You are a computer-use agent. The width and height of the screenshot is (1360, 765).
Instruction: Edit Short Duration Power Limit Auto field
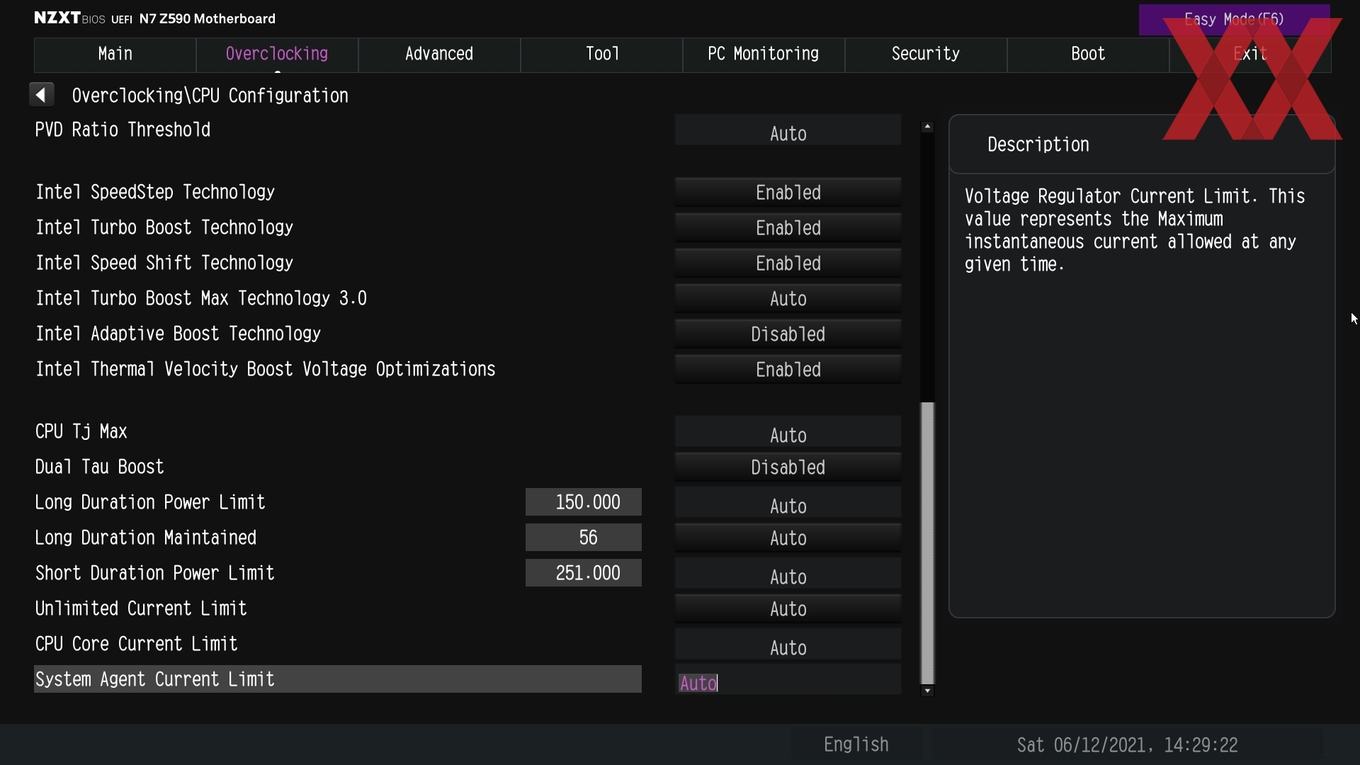[x=788, y=574]
